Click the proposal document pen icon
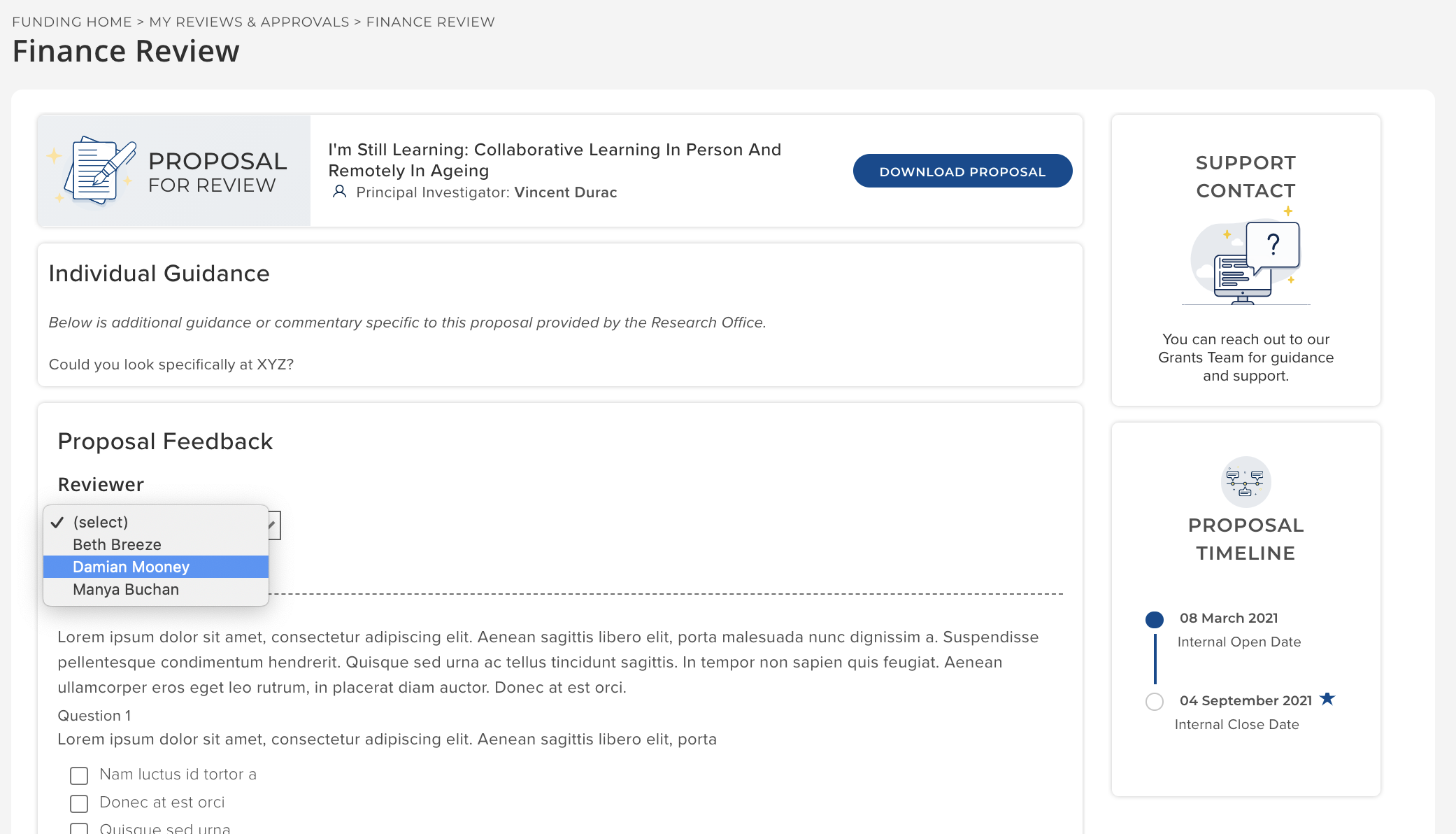Screen dimensions: 1456x834 98,170
